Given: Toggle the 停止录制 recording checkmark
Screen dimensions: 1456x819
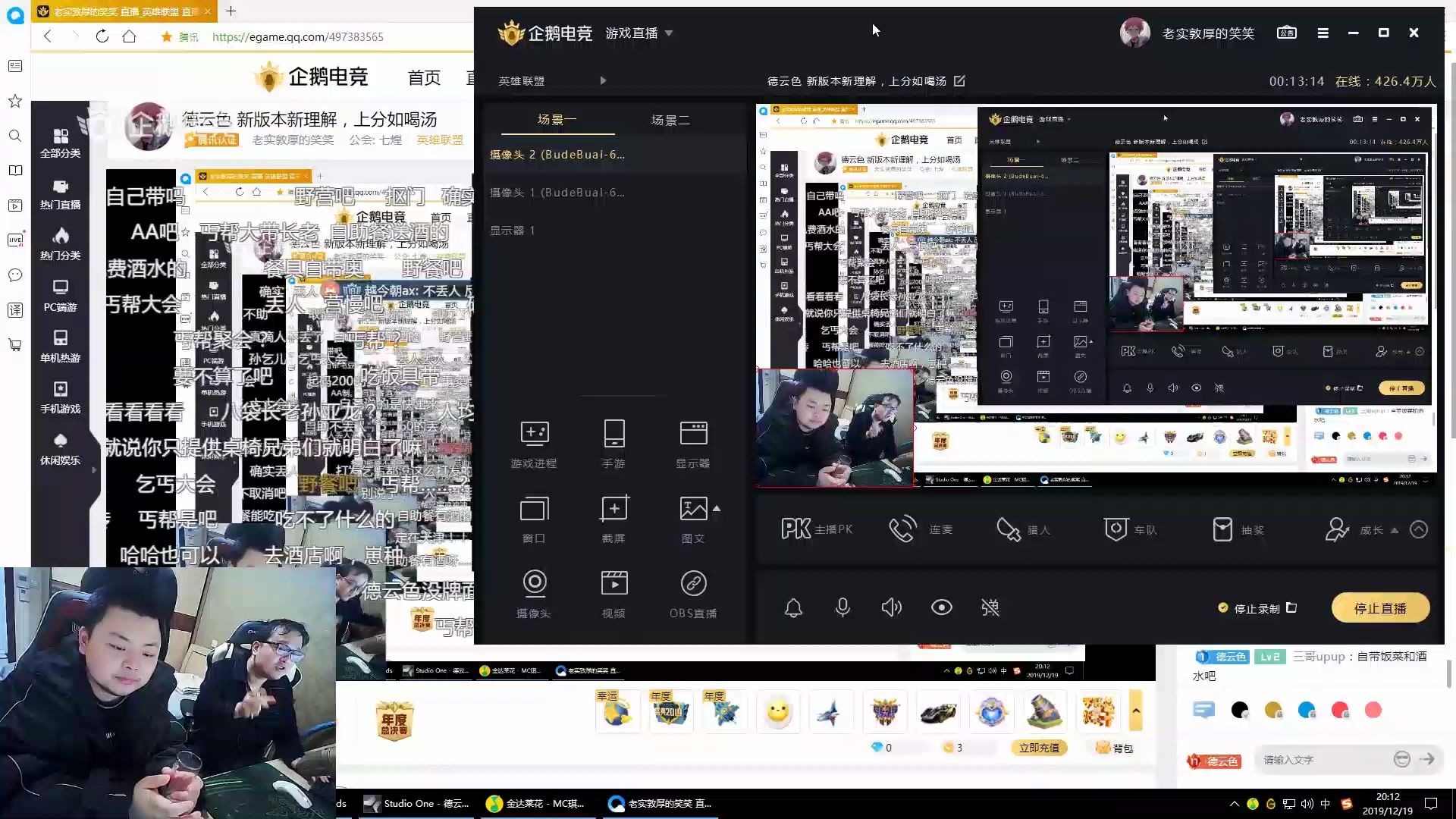Looking at the screenshot, I should (1222, 607).
